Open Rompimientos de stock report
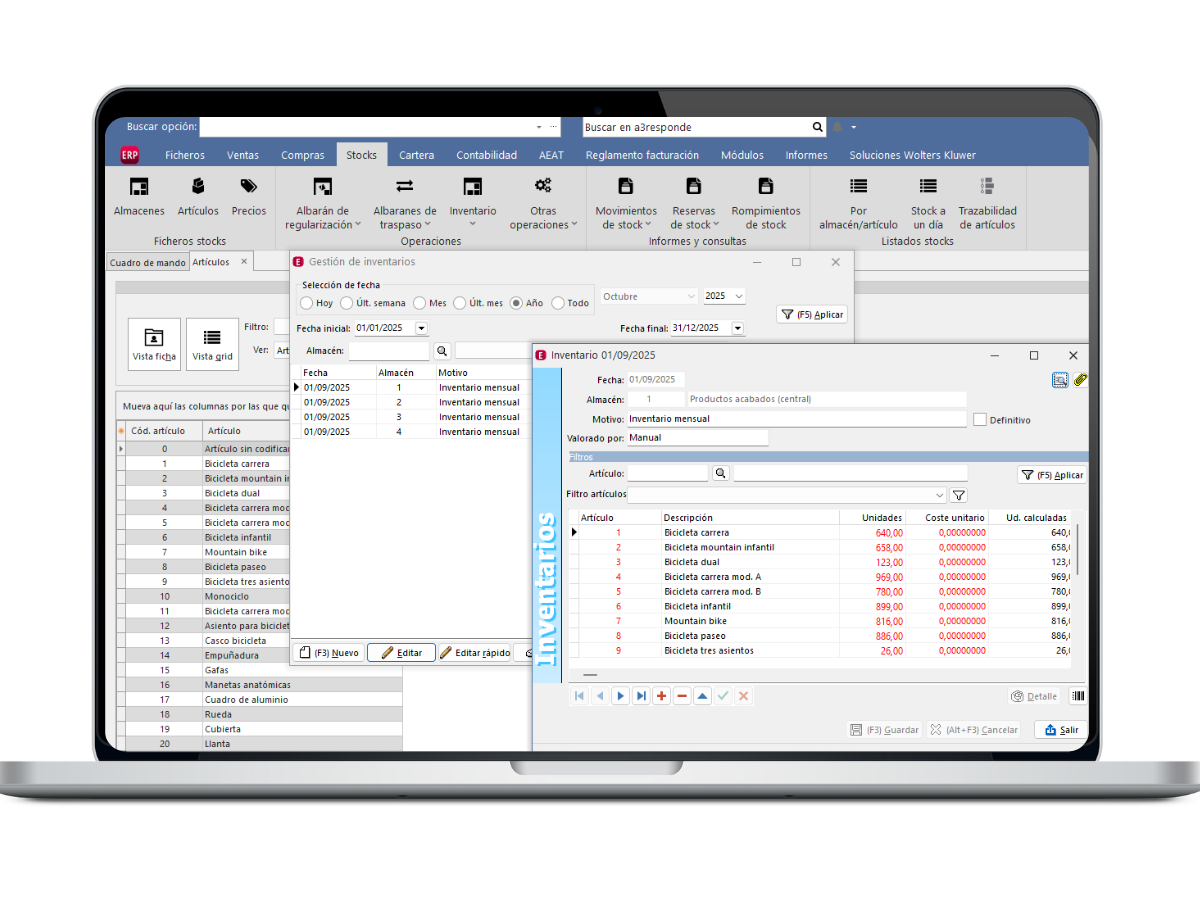The image size is (1200, 900). pos(766,187)
